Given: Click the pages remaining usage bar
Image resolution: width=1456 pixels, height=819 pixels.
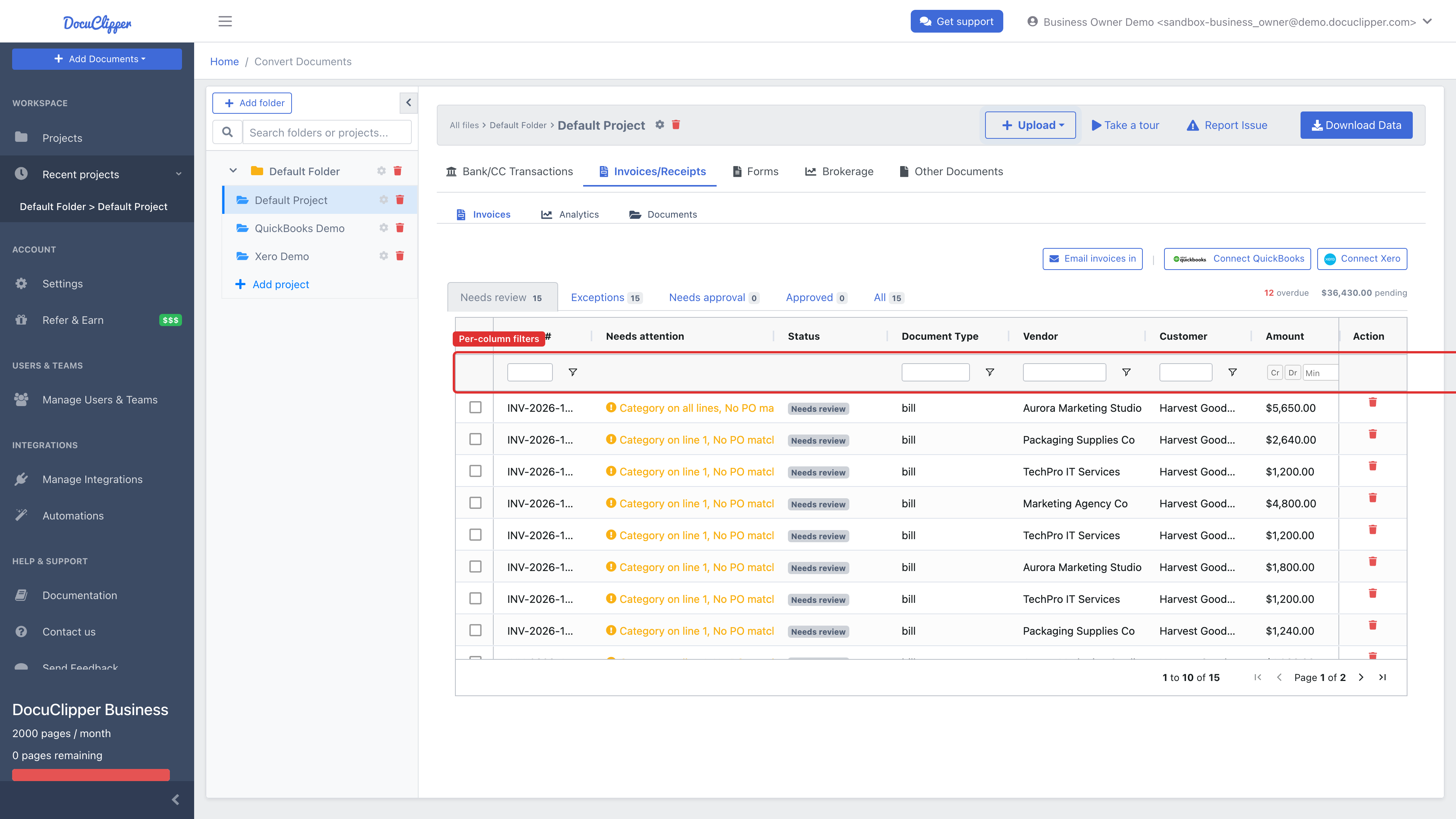Looking at the screenshot, I should (91, 774).
